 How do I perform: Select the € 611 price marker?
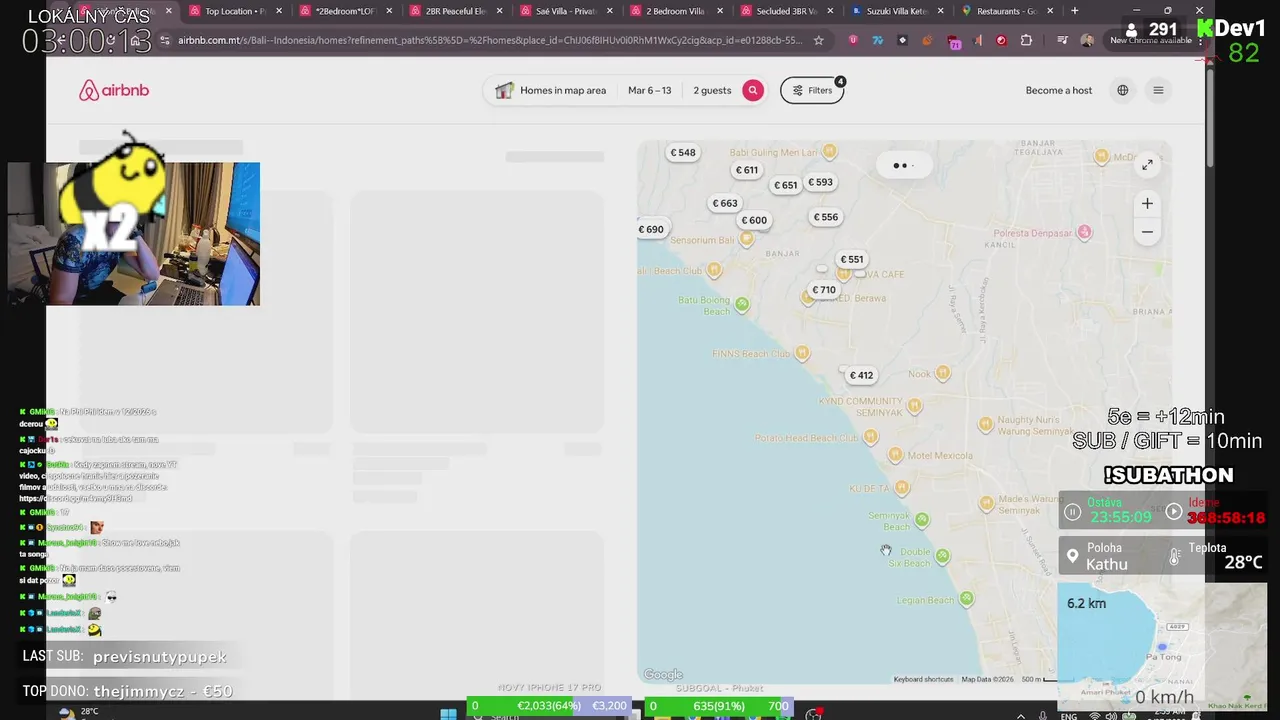pos(747,170)
